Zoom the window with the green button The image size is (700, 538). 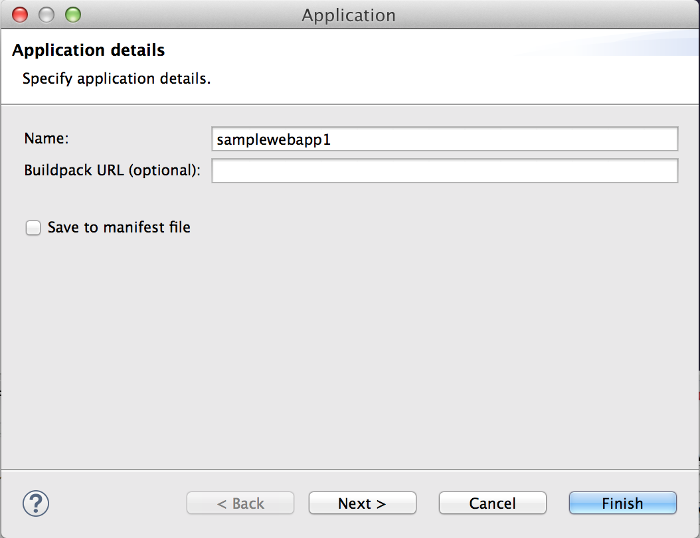click(72, 15)
